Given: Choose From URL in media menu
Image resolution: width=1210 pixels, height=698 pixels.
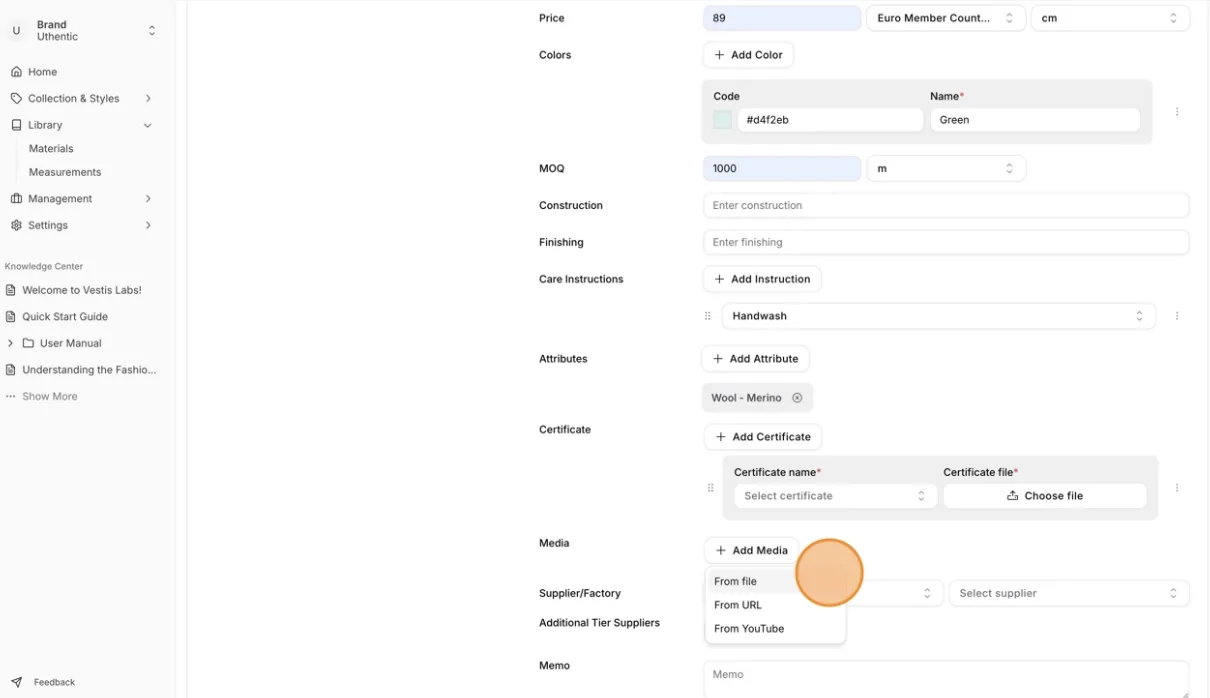Looking at the screenshot, I should 775,605.
